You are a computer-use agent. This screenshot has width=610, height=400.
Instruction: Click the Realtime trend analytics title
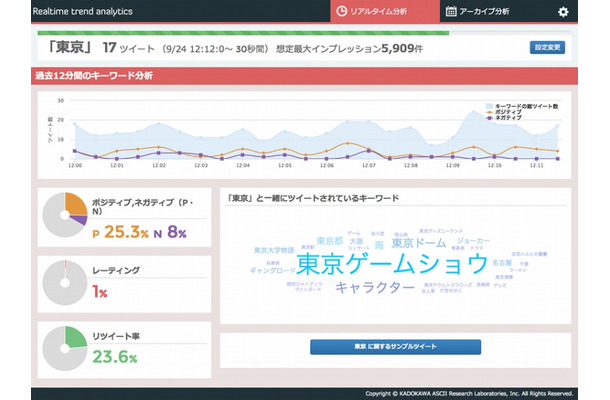coord(82,11)
